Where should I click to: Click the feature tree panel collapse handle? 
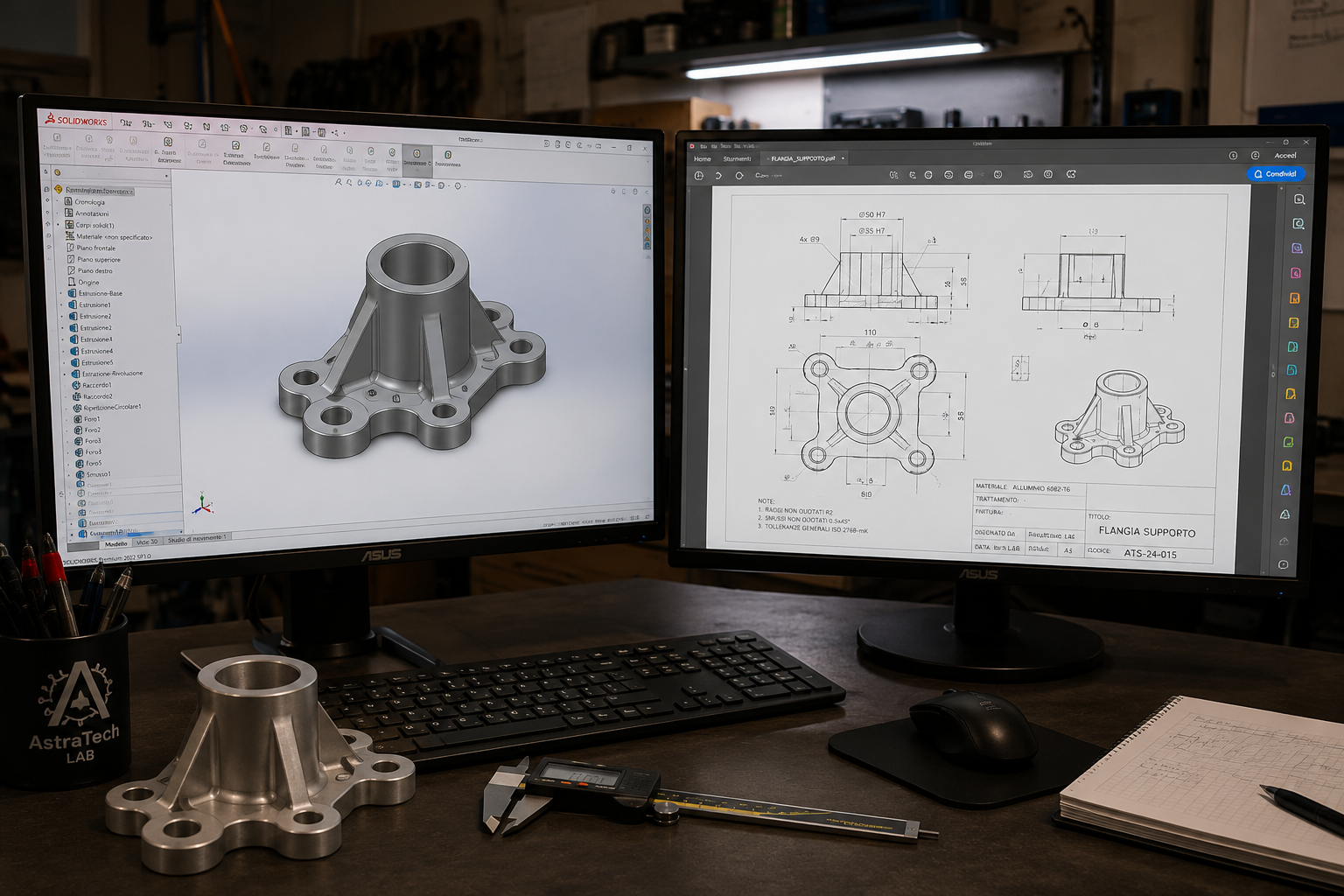[179, 335]
